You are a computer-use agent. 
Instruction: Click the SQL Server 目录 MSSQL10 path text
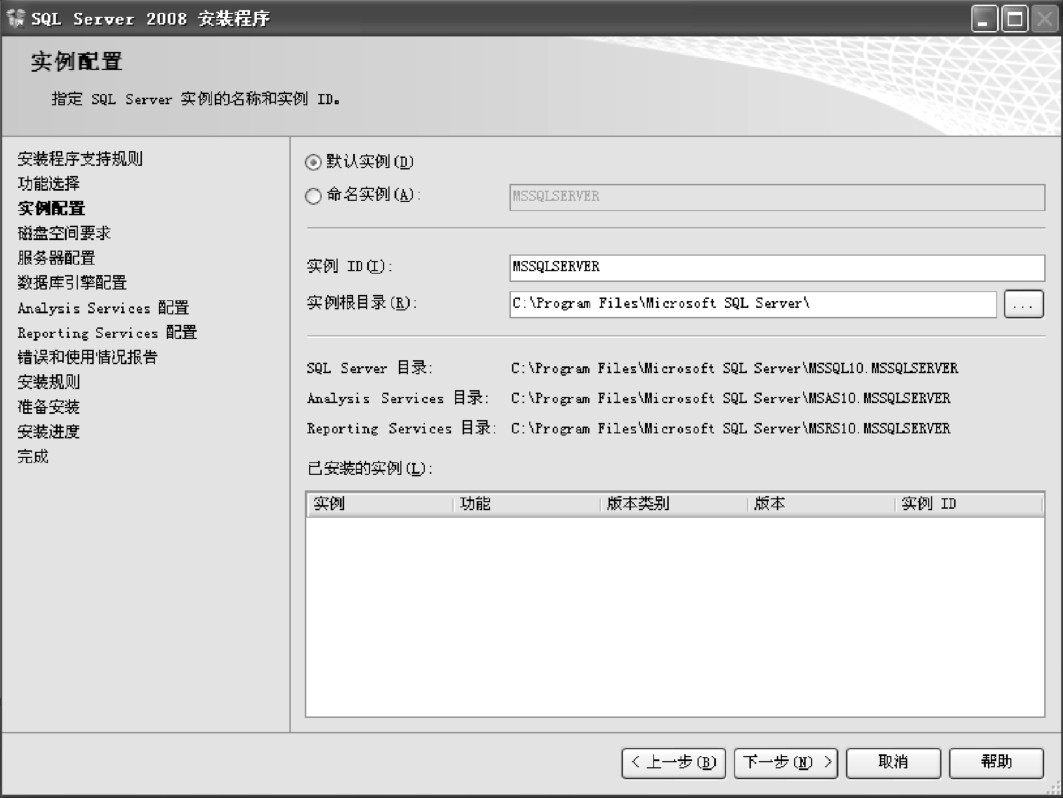[x=734, y=368]
